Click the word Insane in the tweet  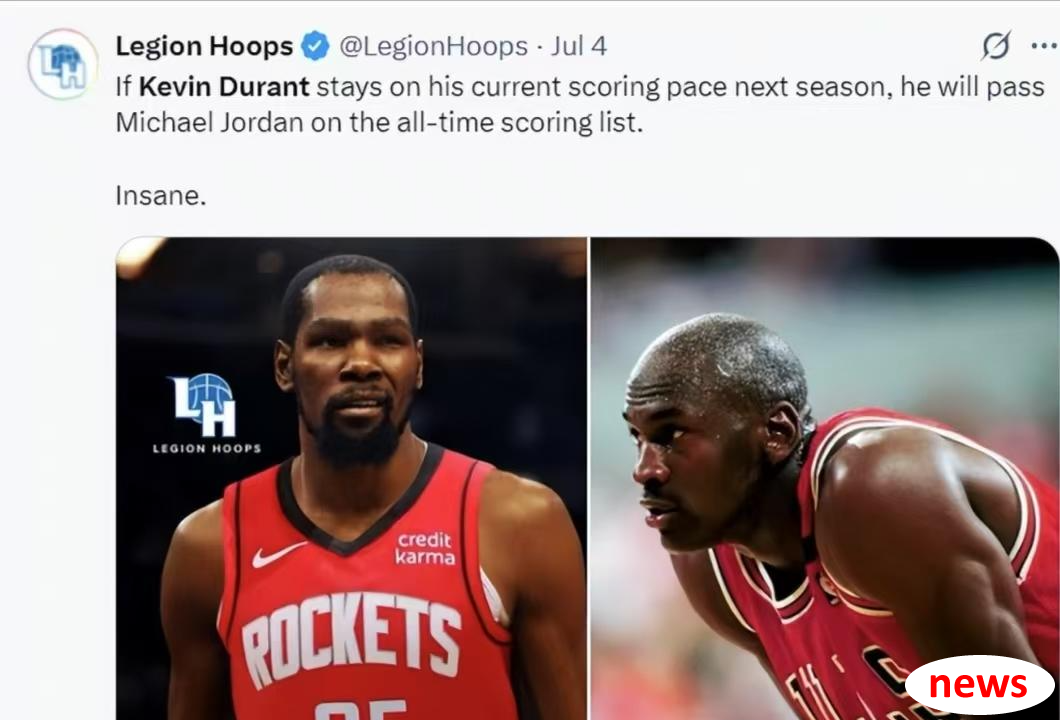tap(160, 195)
